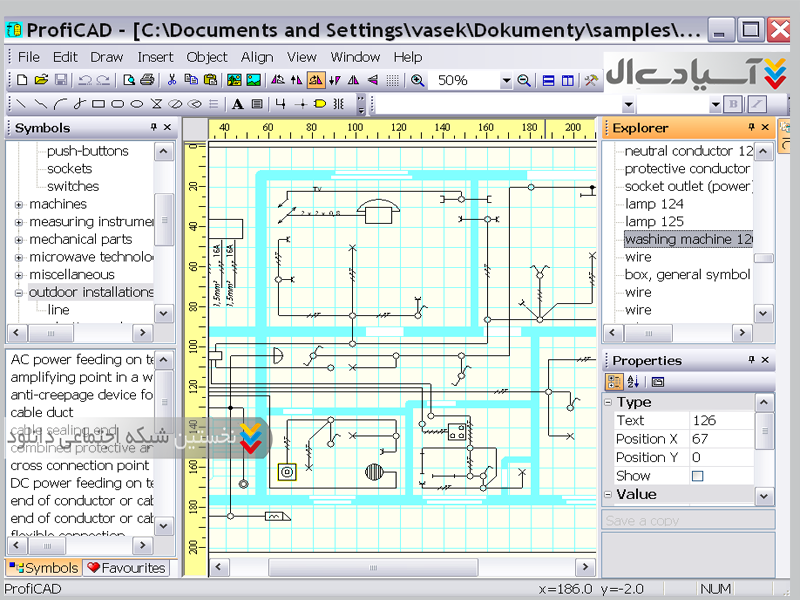Viewport: 800px width, 600px height.
Task: Open the 50% zoom level dropdown
Action: tap(506, 80)
